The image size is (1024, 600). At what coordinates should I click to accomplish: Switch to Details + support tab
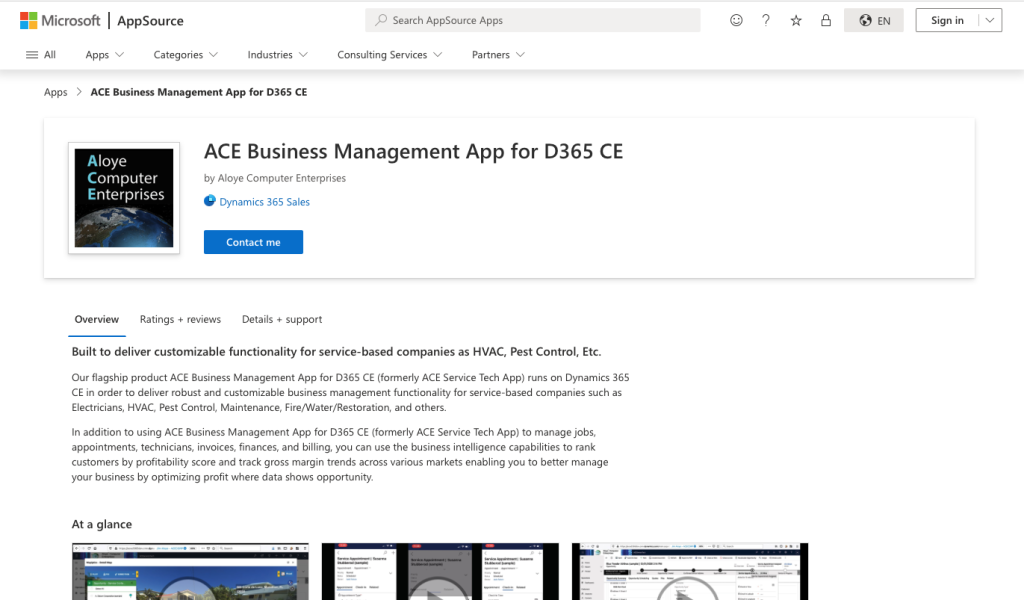tap(282, 319)
